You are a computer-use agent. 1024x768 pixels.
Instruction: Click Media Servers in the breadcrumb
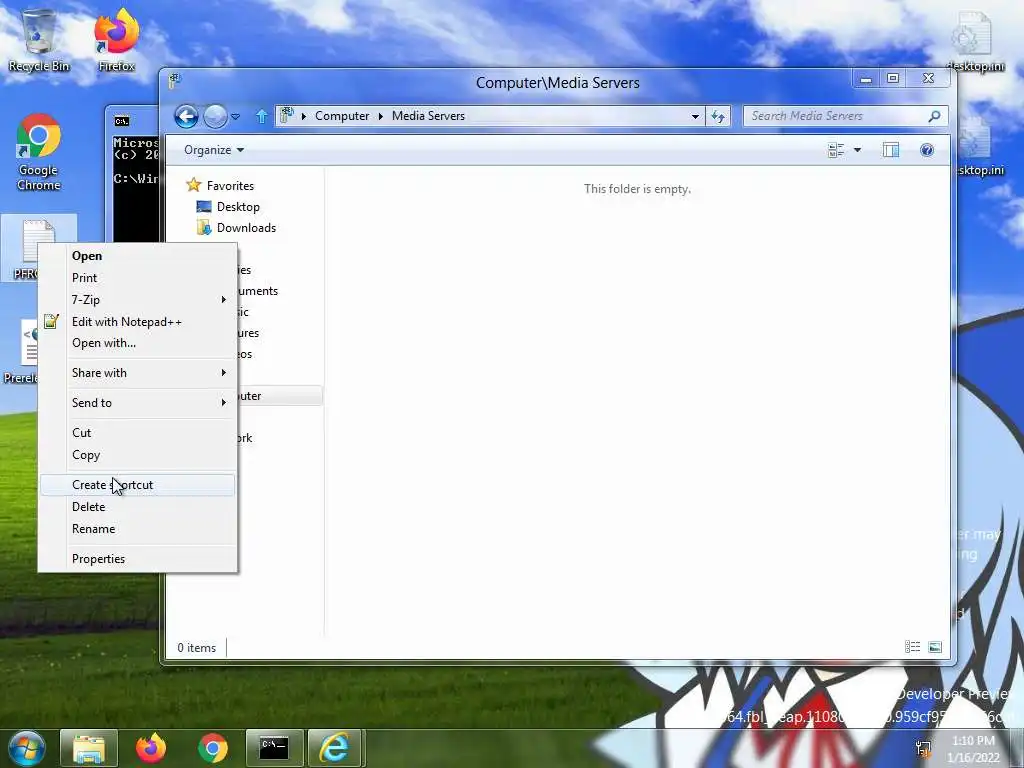click(428, 116)
